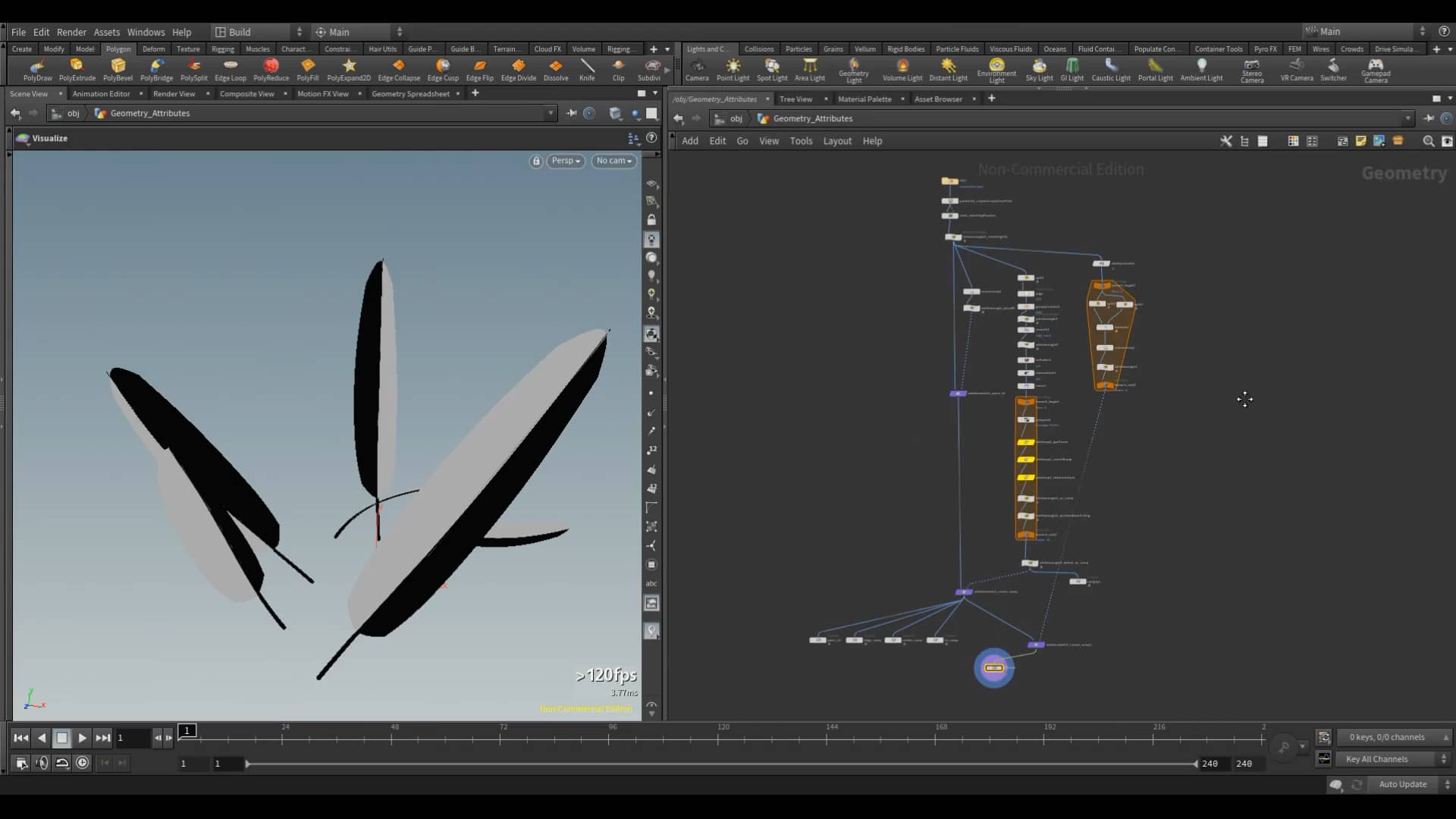Switch to the Geometry Spreadsheet tab
This screenshot has height=819, width=1456.
tap(410, 93)
